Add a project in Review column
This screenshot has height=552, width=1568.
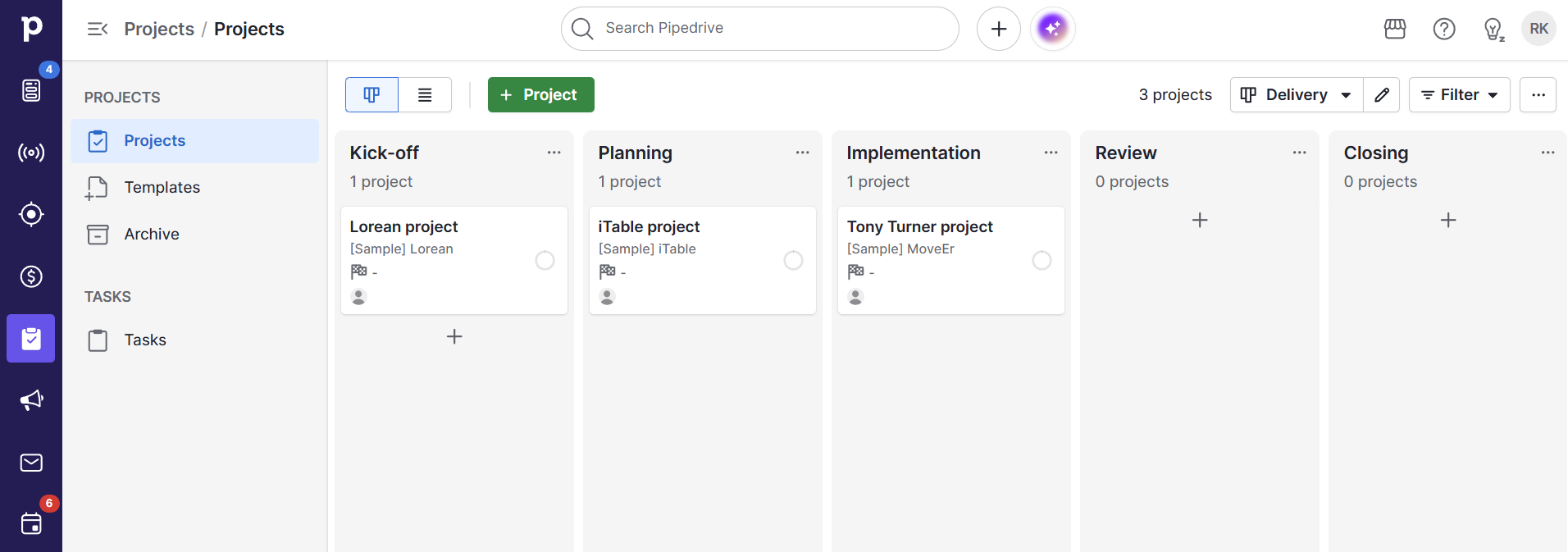pos(1200,220)
